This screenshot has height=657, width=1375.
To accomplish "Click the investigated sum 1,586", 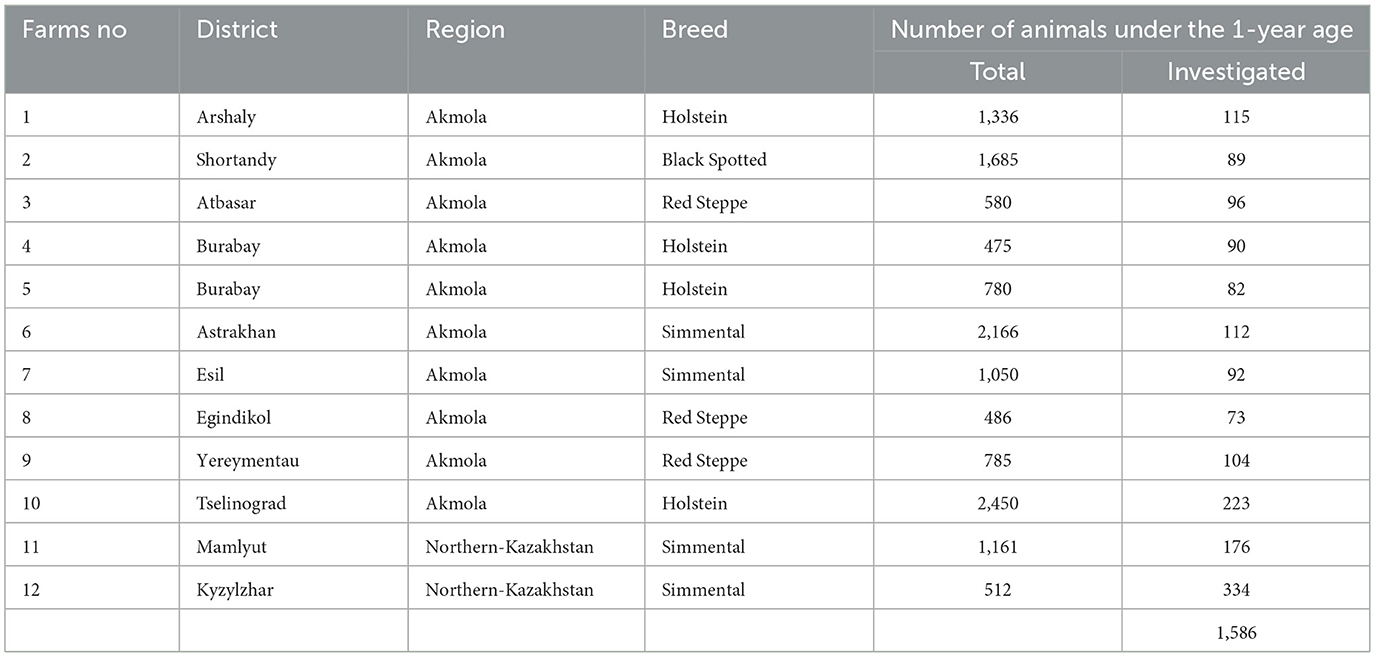I will click(1236, 633).
